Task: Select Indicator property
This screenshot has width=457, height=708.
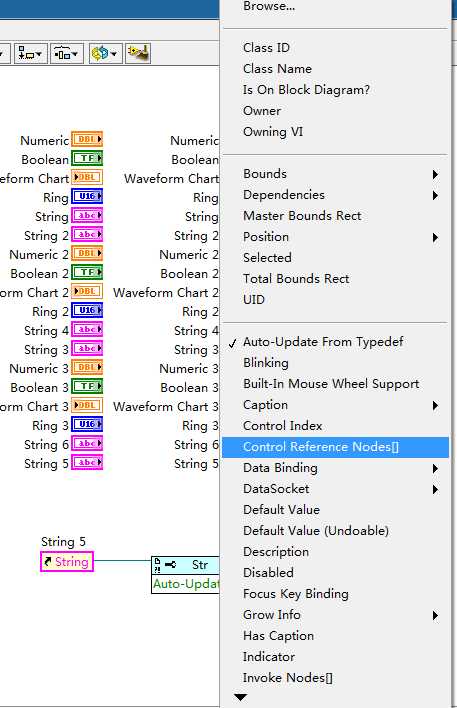Action: click(x=335, y=657)
